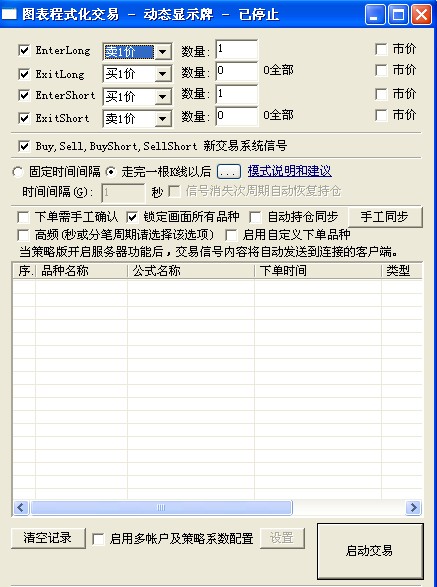The height and width of the screenshot is (587, 437).
Task: Click the window title bar icon
Action: pos(9,15)
